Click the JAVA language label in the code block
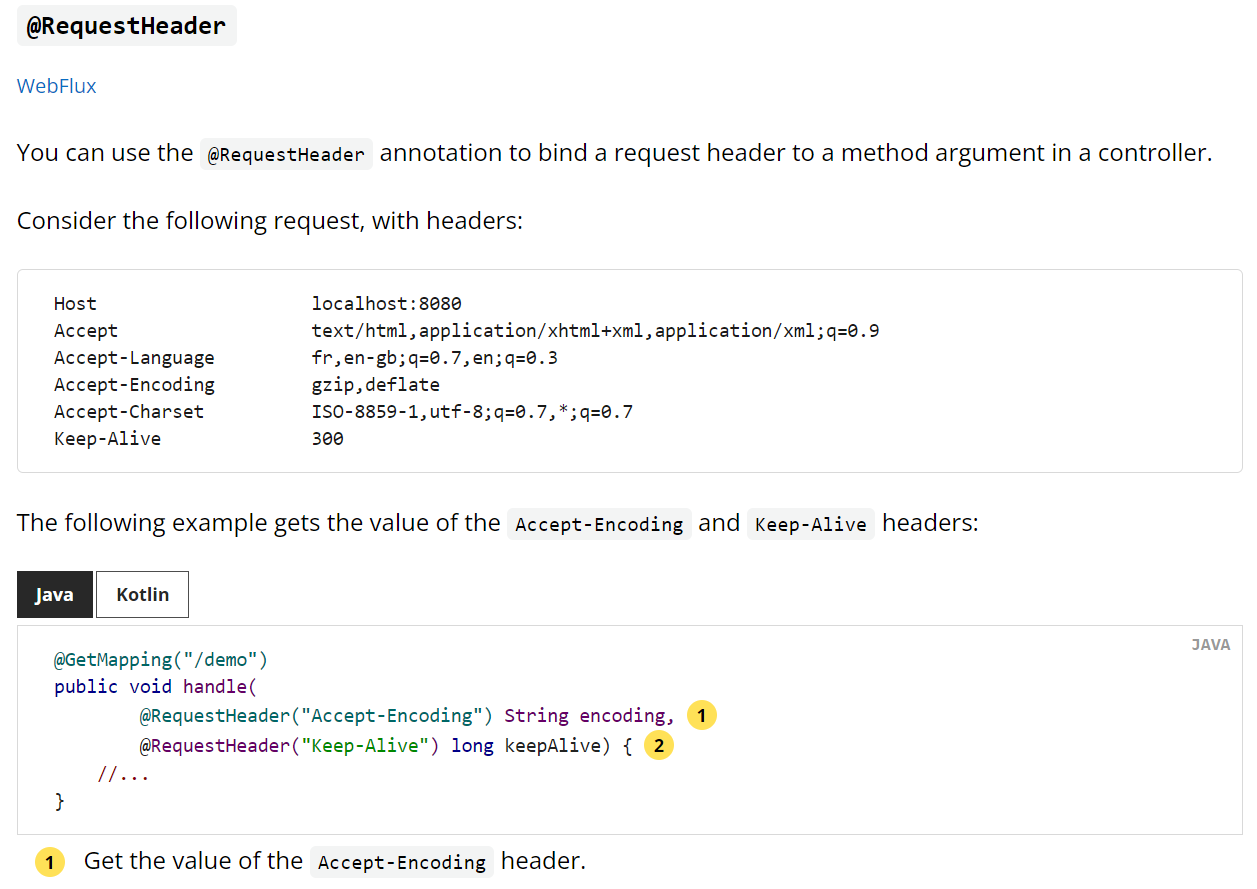The height and width of the screenshot is (889, 1257). (1210, 645)
